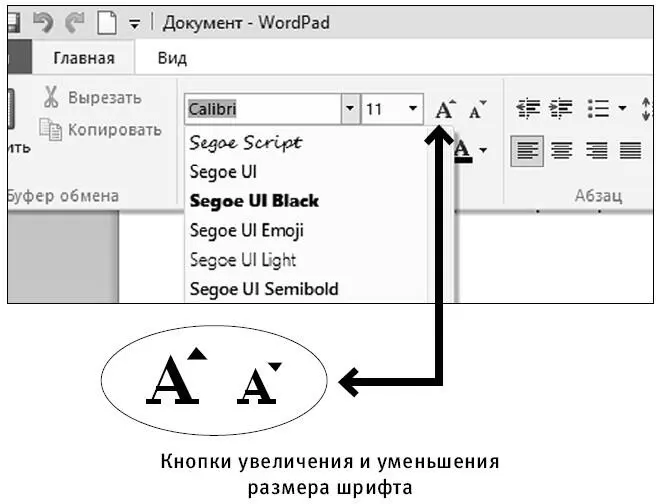
Task: Click the font color A button
Action: point(463,150)
